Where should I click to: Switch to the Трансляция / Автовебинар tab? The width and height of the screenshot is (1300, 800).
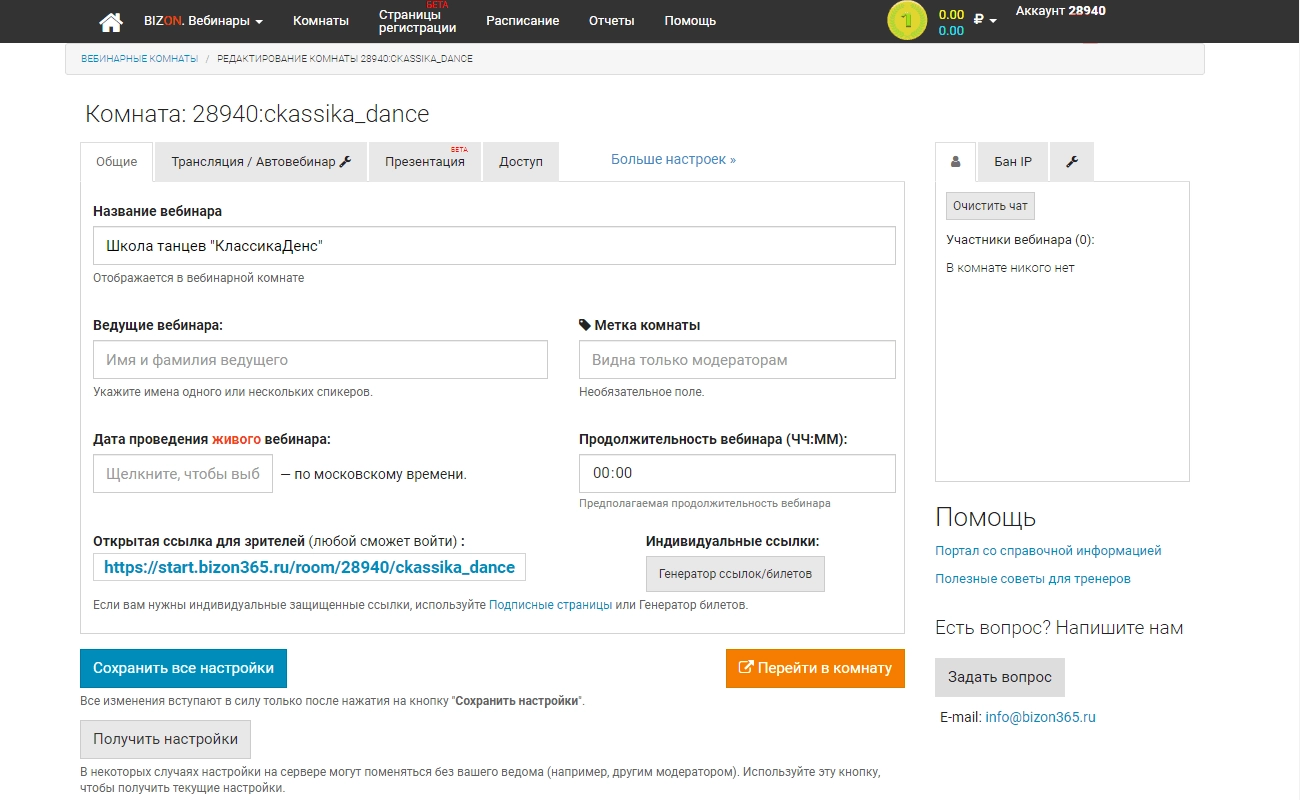pyautogui.click(x=261, y=162)
